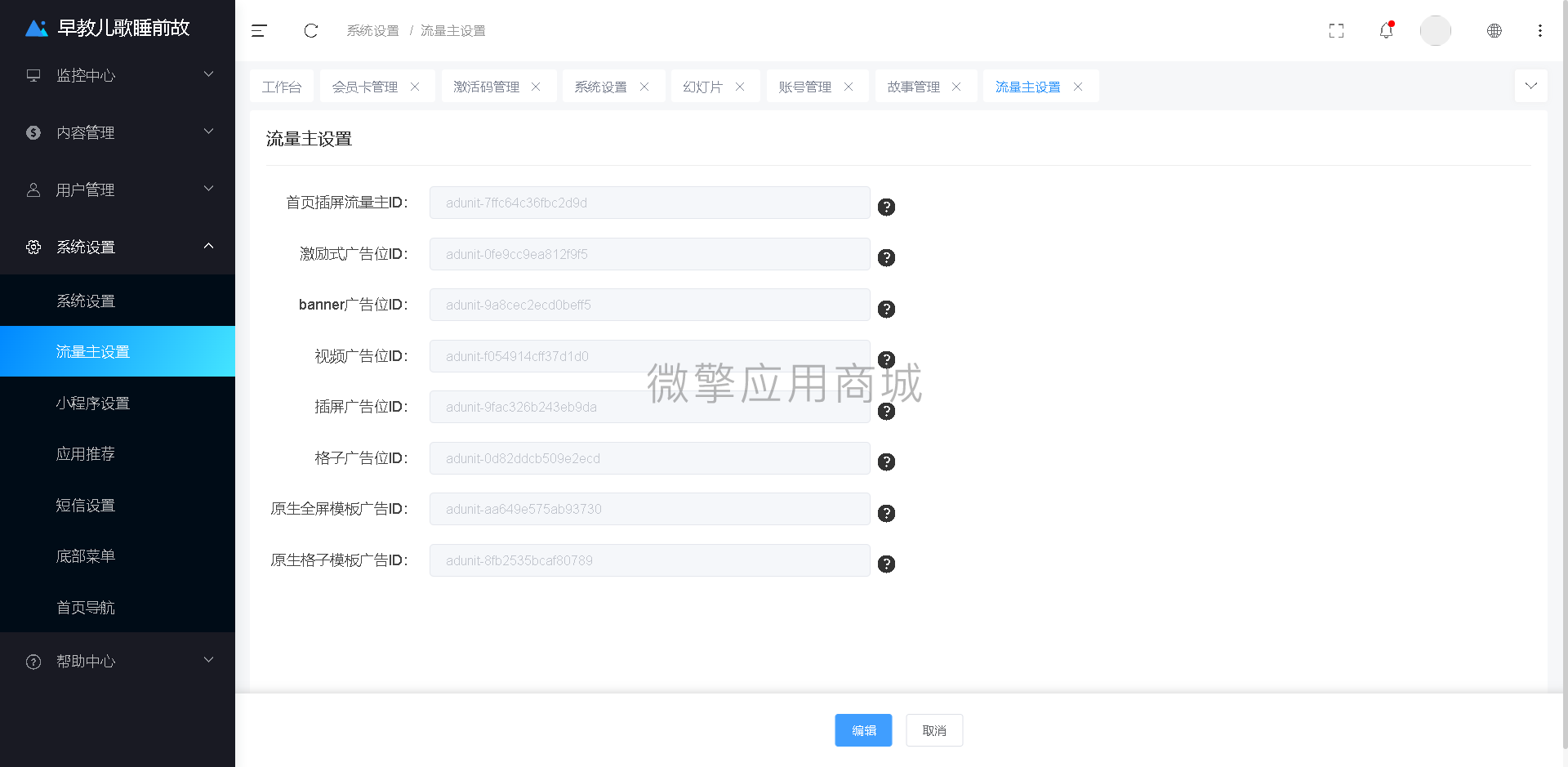Close the 幻灯片 tab
The image size is (1568, 767).
pyautogui.click(x=740, y=87)
